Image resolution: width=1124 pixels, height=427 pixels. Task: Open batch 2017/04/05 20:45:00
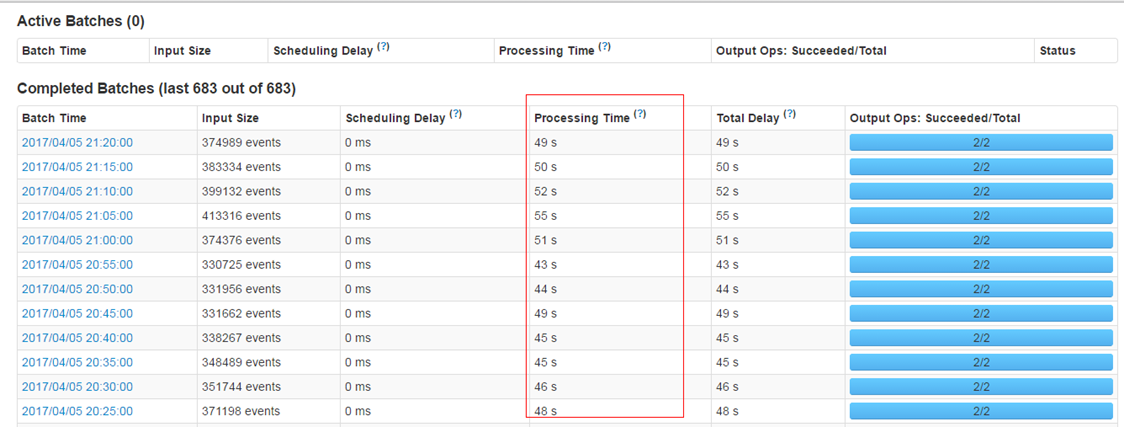pyautogui.click(x=77, y=313)
